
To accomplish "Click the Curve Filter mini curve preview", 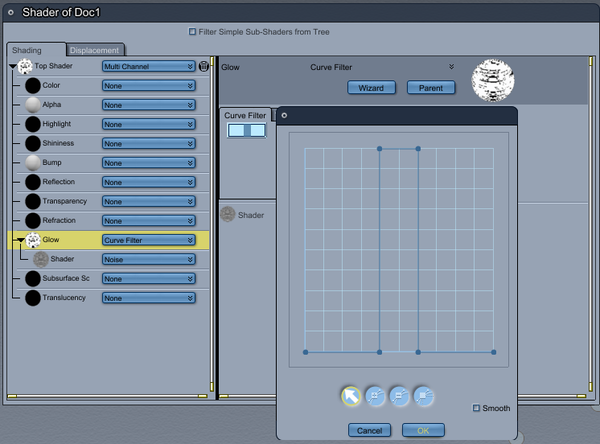I will (x=246, y=131).
